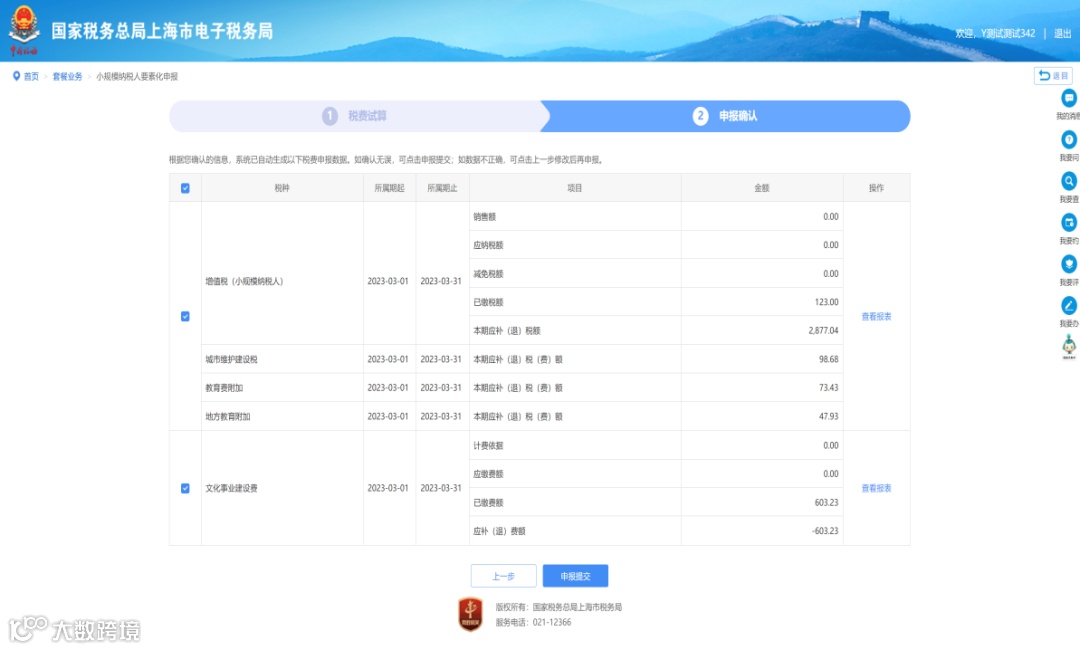
Task: Click the 我要问 question icon
Action: [x=1068, y=140]
